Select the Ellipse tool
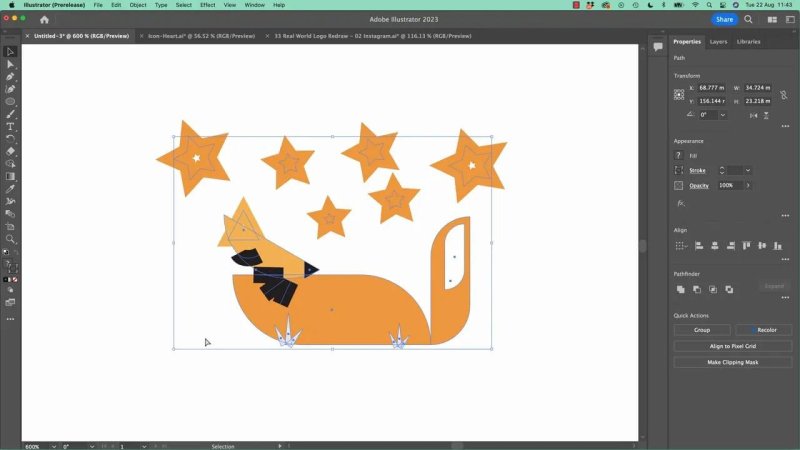Image resolution: width=800 pixels, height=450 pixels. coord(10,102)
